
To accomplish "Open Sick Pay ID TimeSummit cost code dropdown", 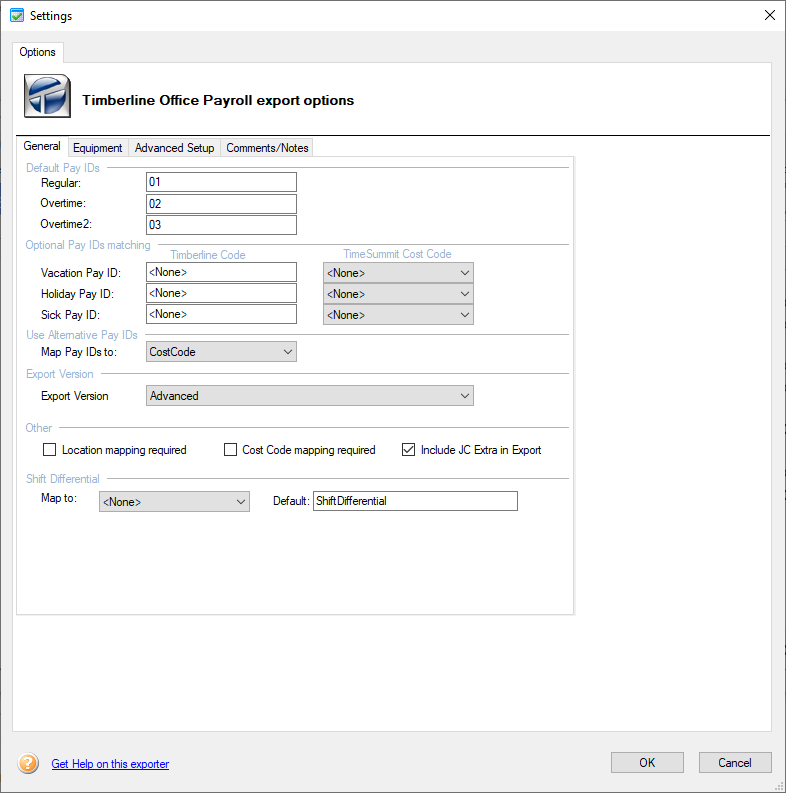I will click(398, 315).
